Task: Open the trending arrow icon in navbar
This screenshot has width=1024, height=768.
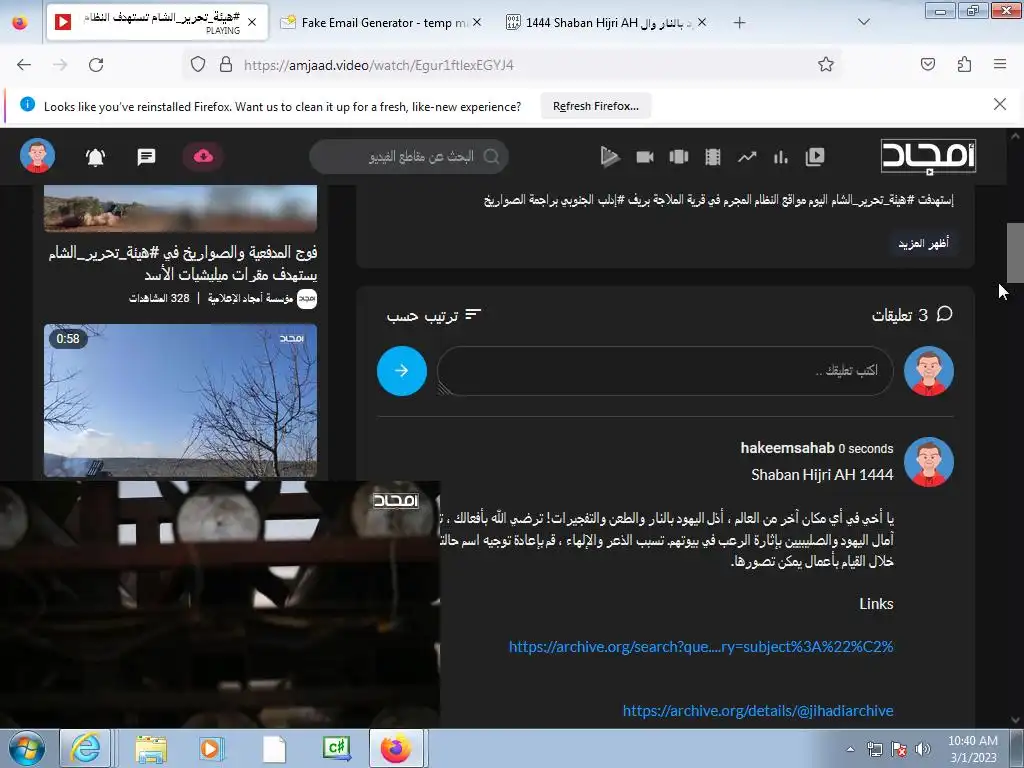Action: [747, 157]
